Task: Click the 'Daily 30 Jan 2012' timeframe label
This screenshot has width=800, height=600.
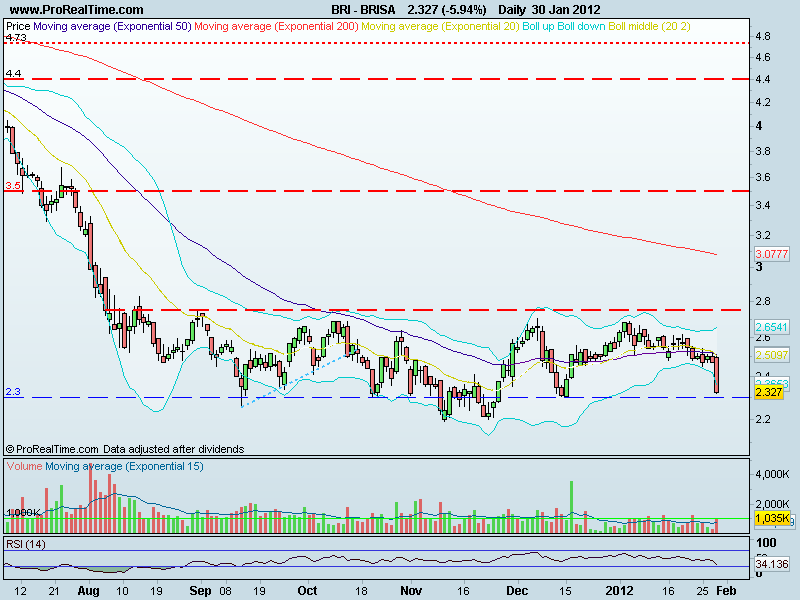Action: tap(549, 9)
